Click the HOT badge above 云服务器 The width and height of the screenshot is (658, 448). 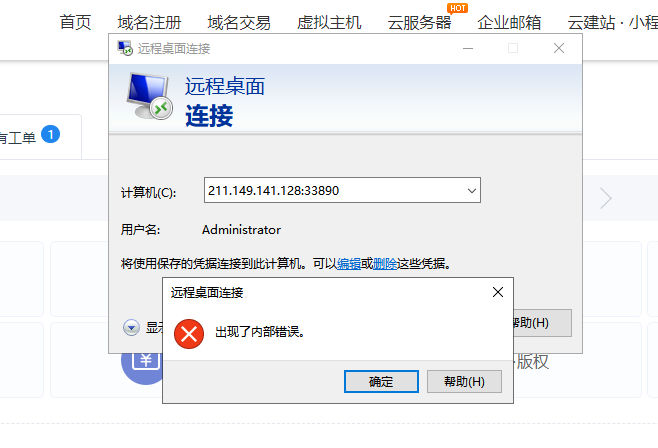(x=457, y=8)
